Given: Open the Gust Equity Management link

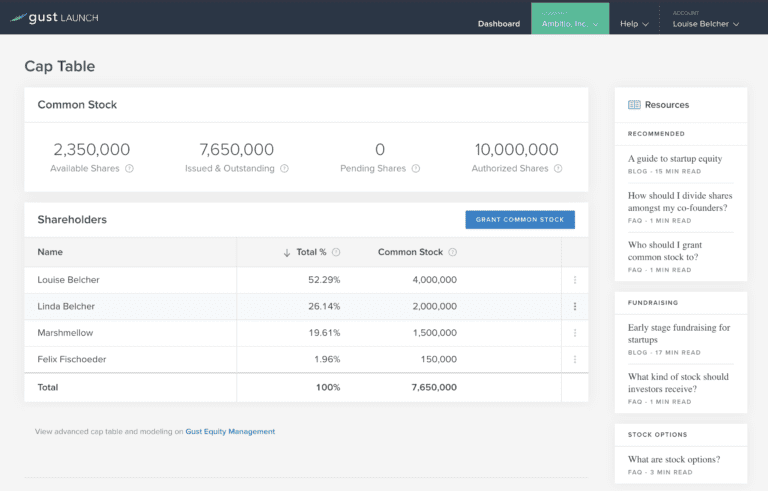Looking at the screenshot, I should tap(230, 432).
